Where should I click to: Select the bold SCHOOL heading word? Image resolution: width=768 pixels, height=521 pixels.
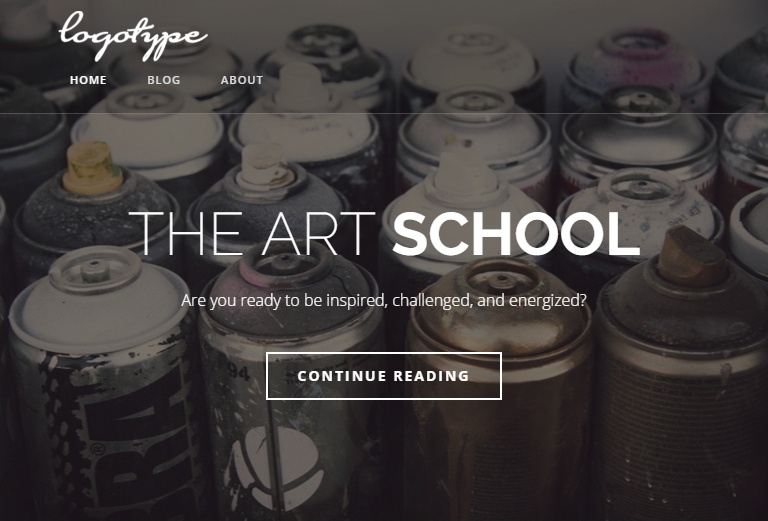tap(516, 234)
